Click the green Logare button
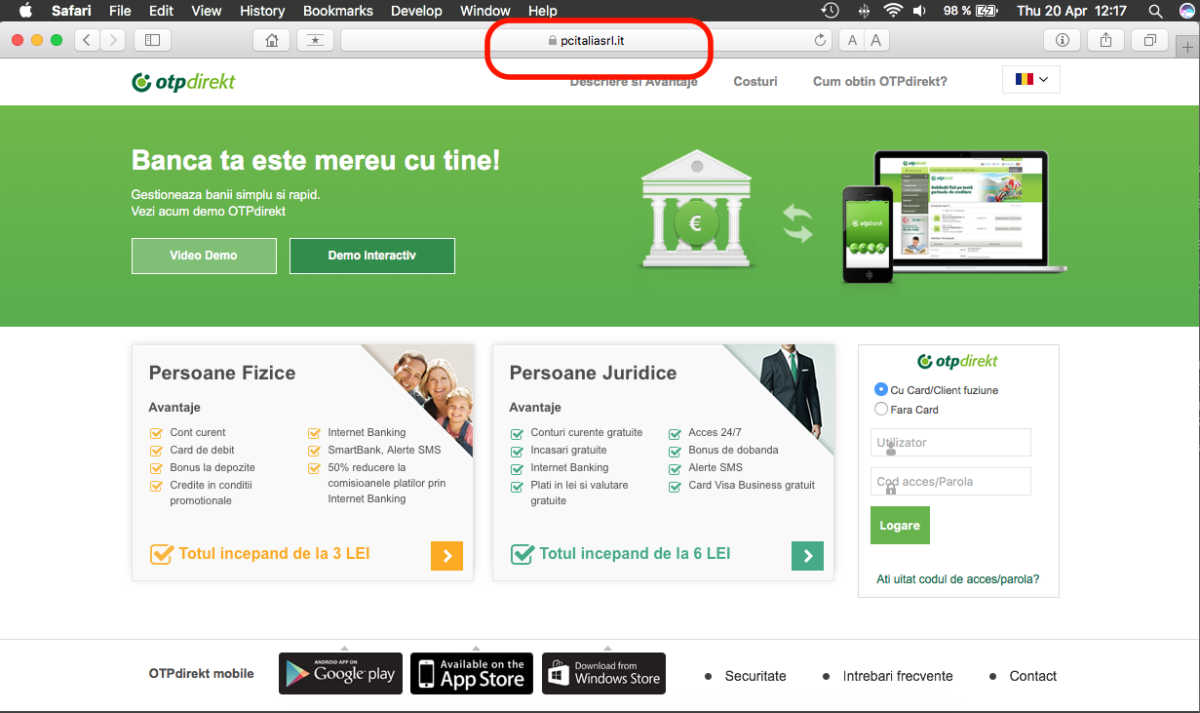 (900, 525)
